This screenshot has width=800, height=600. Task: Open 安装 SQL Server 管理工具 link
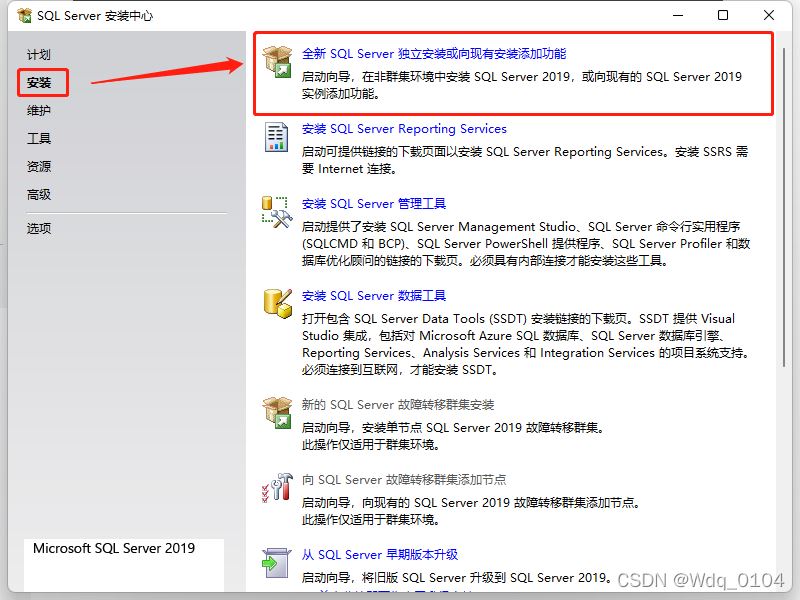click(374, 204)
